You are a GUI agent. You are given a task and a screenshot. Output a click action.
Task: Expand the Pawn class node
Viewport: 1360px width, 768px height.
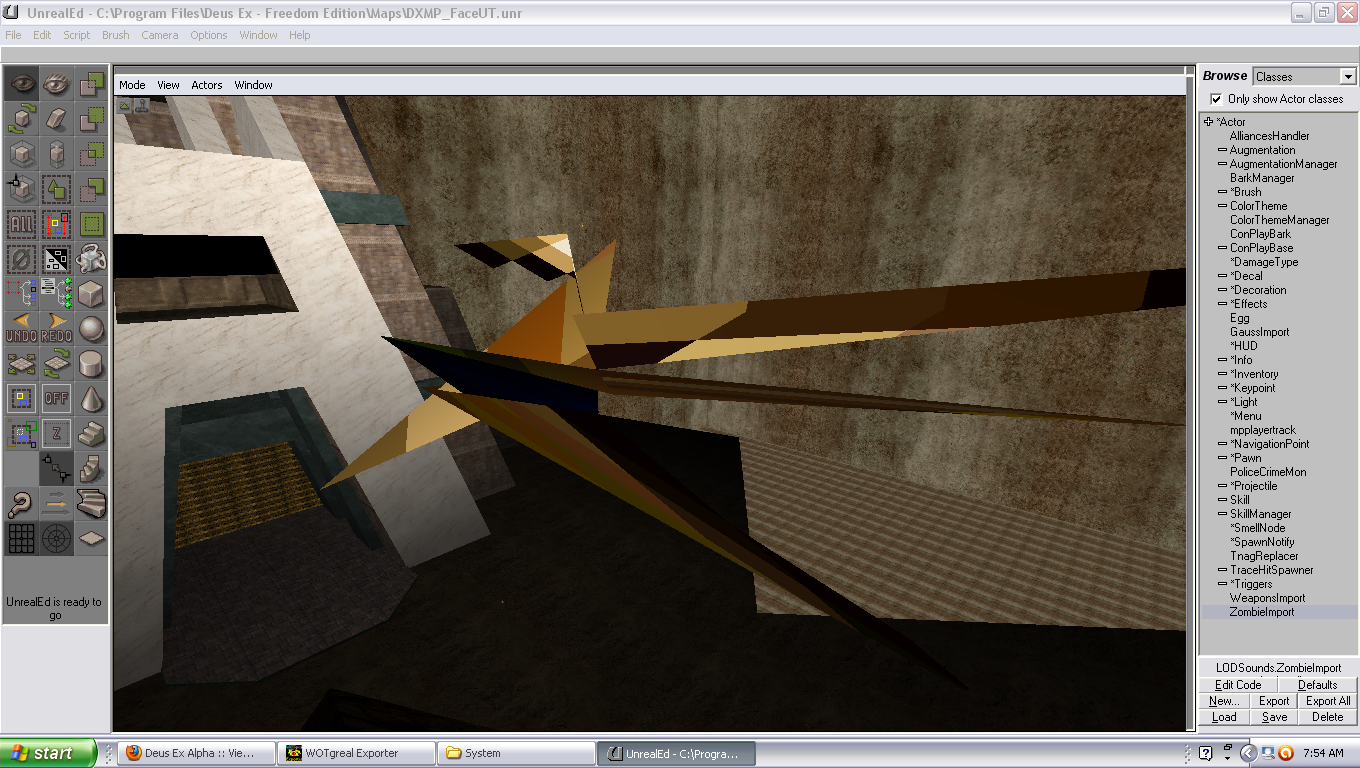(1222, 458)
